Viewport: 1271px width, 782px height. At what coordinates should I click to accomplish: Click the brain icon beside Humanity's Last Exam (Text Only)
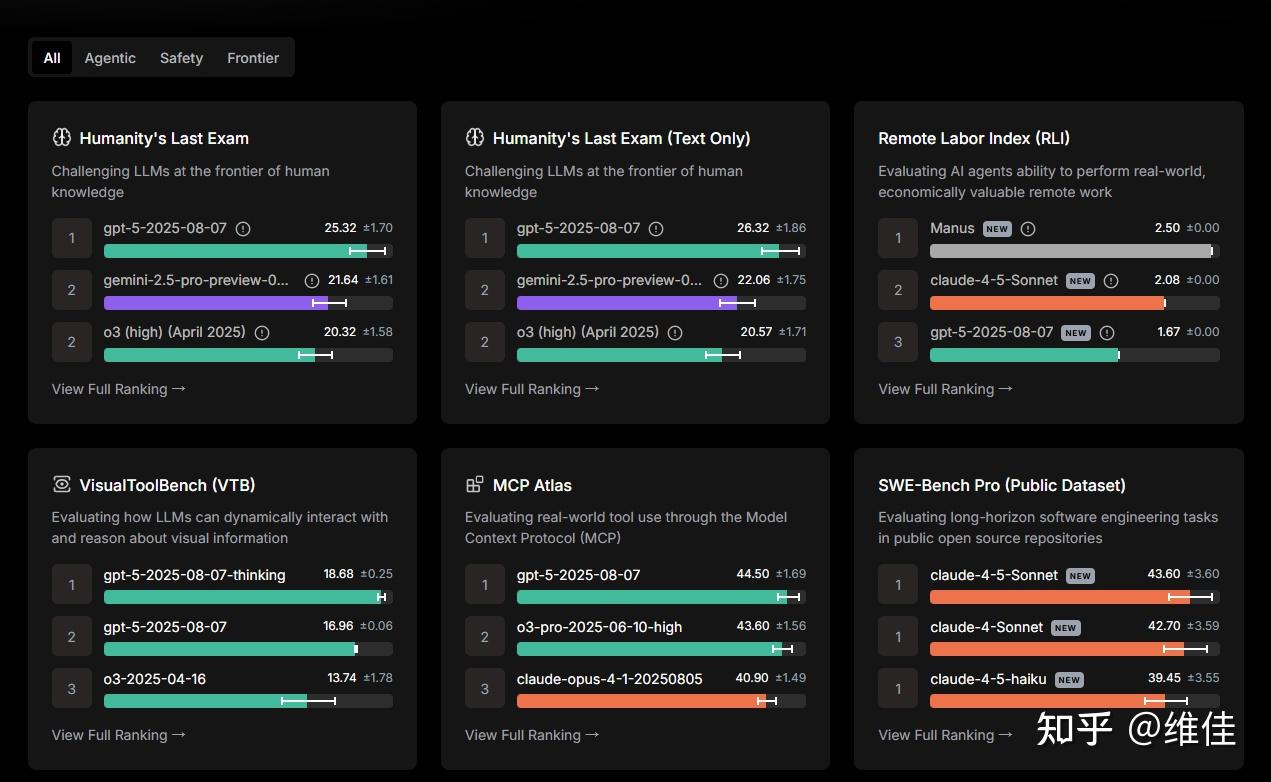pyautogui.click(x=475, y=138)
